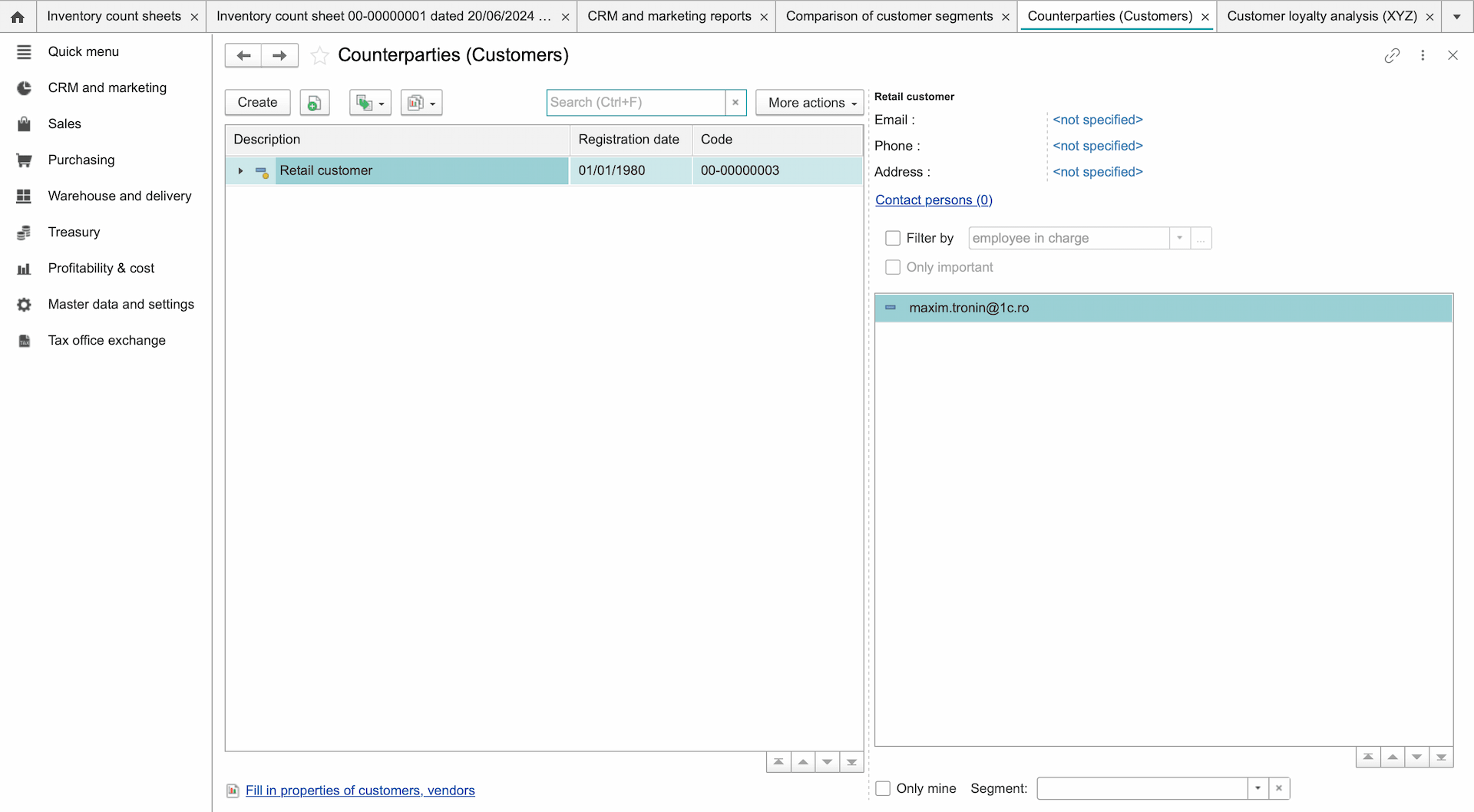Viewport: 1474px width, 812px height.
Task: Clear the search field with X
Action: pos(735,102)
